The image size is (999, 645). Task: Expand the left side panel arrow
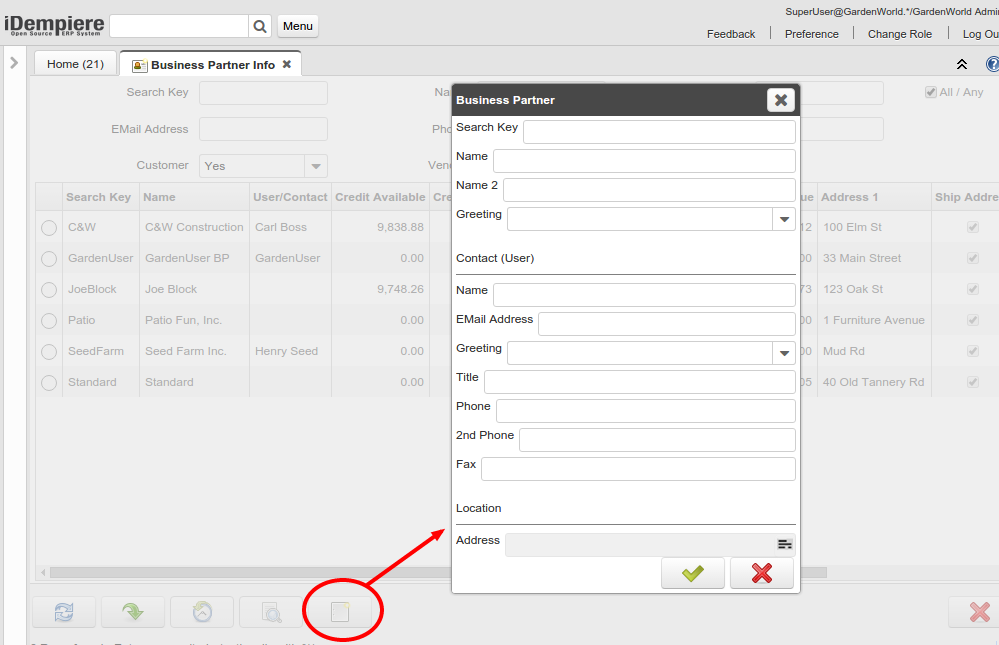click(x=14, y=63)
